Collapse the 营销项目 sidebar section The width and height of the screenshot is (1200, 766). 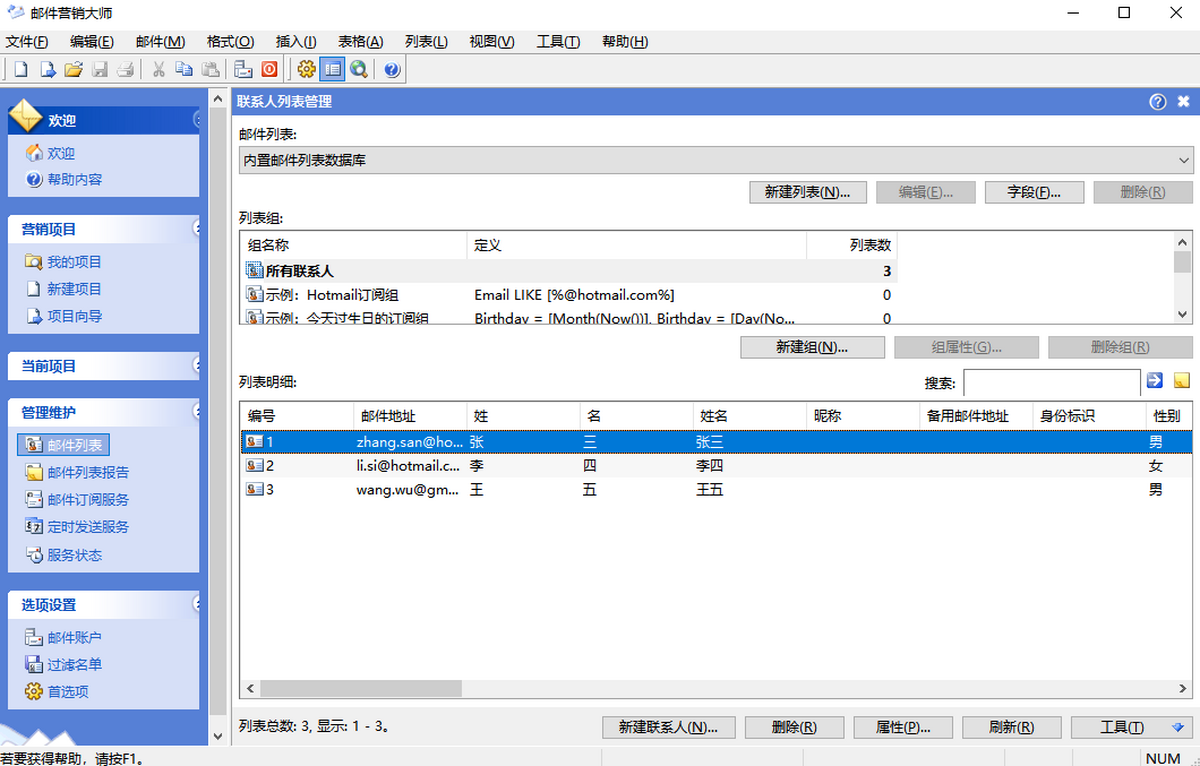coord(197,229)
